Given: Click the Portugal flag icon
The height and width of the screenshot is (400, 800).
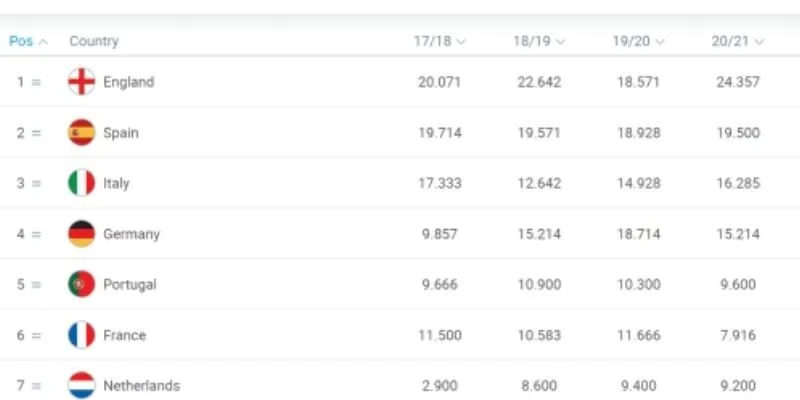Looking at the screenshot, I should (81, 284).
